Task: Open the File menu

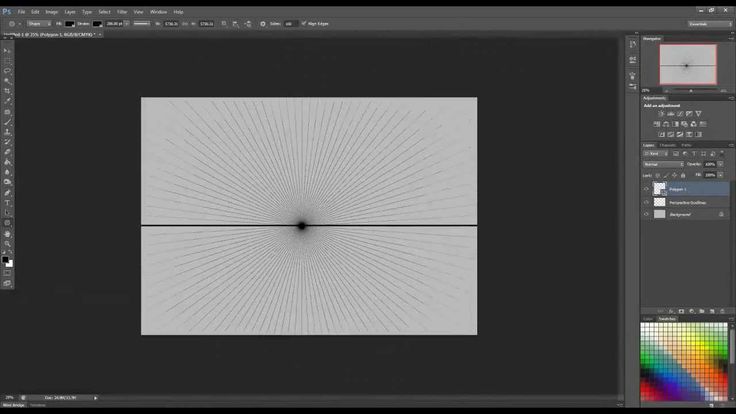Action: tap(21, 12)
